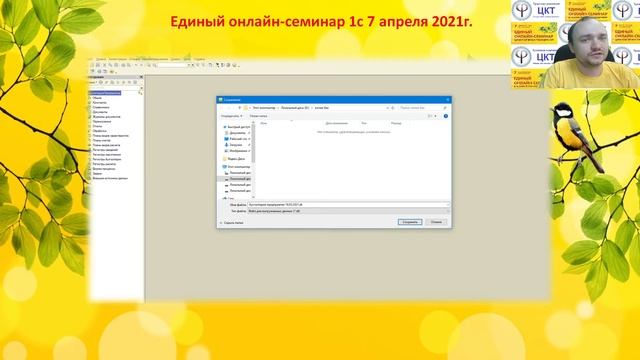Click the search field in save dialog

tap(423, 108)
